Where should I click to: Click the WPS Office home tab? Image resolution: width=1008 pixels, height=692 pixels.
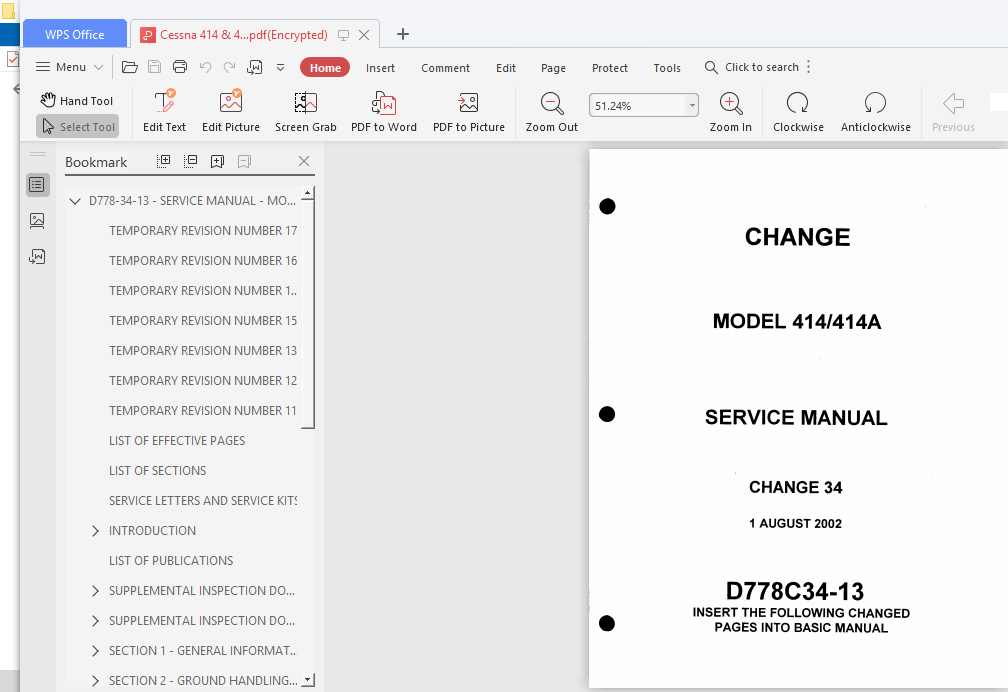tap(75, 35)
